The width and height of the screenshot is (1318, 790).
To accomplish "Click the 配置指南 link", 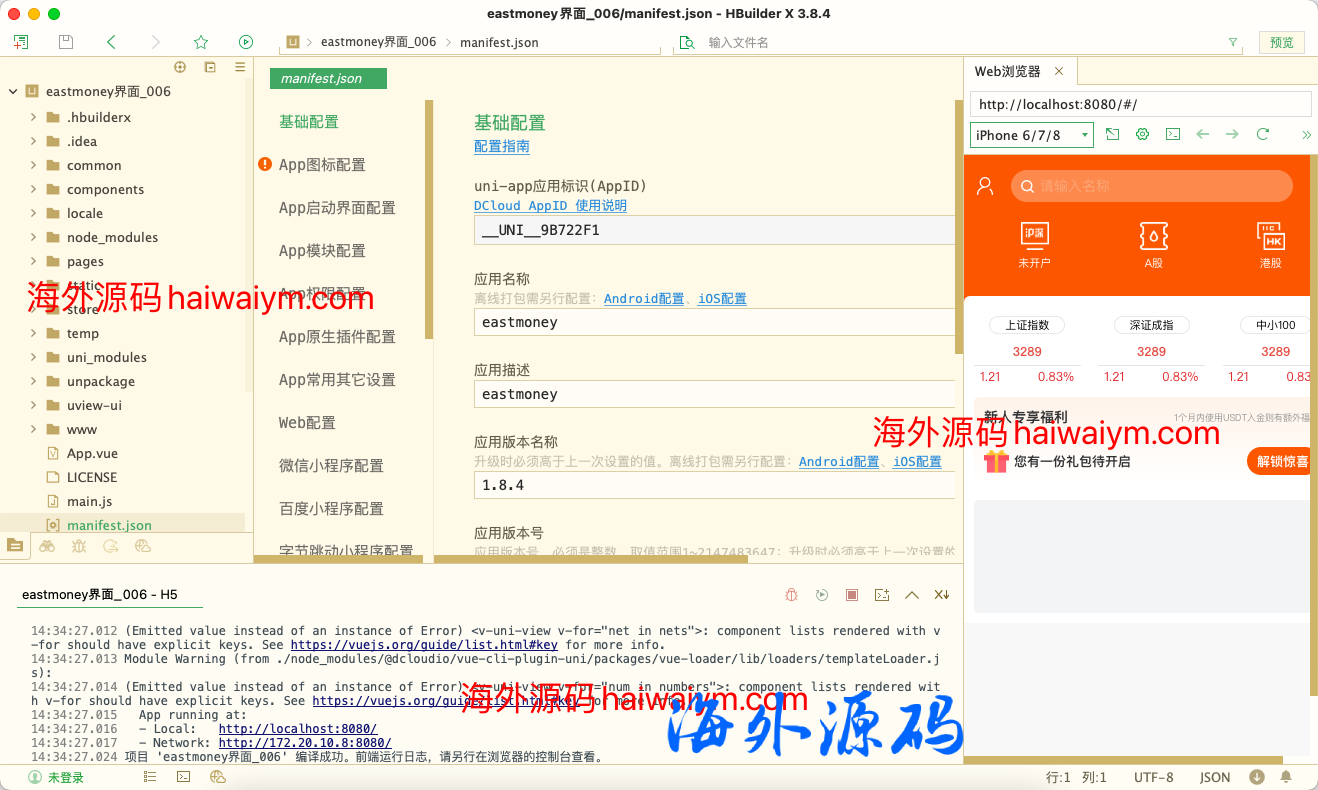I will (x=501, y=146).
